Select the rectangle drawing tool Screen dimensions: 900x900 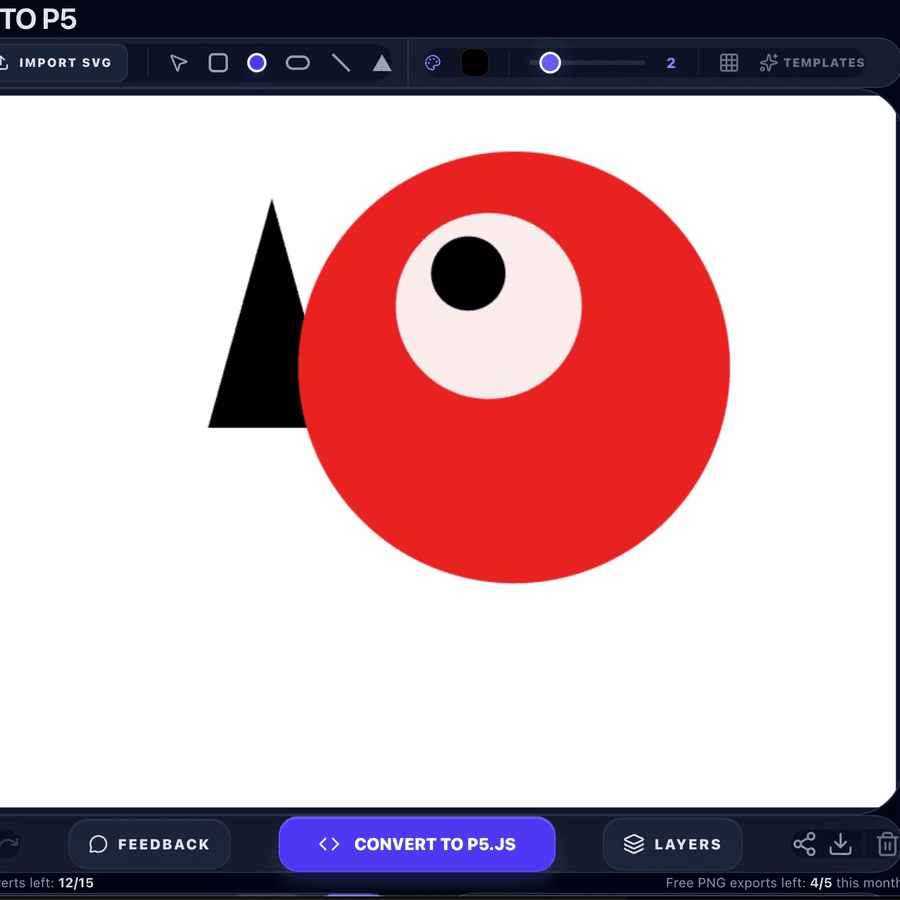(x=218, y=62)
